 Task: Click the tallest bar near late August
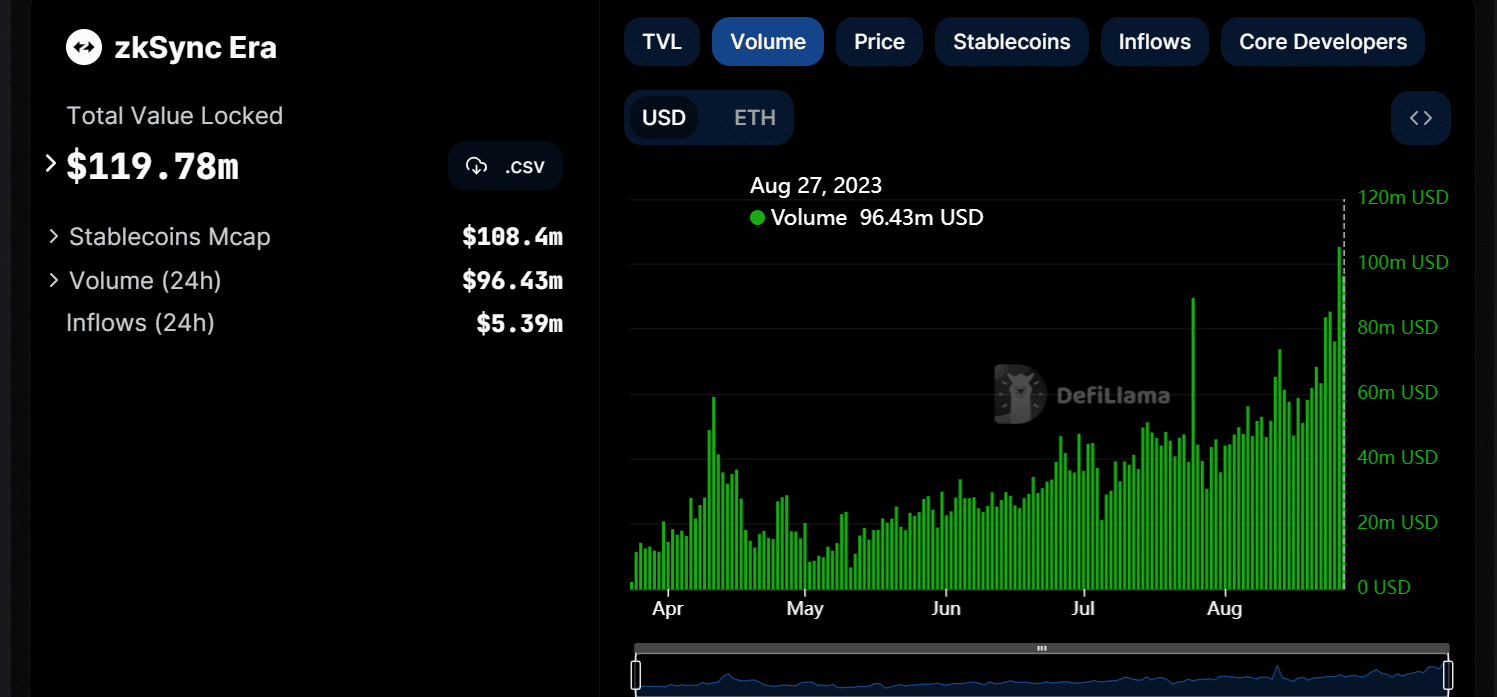click(1339, 418)
